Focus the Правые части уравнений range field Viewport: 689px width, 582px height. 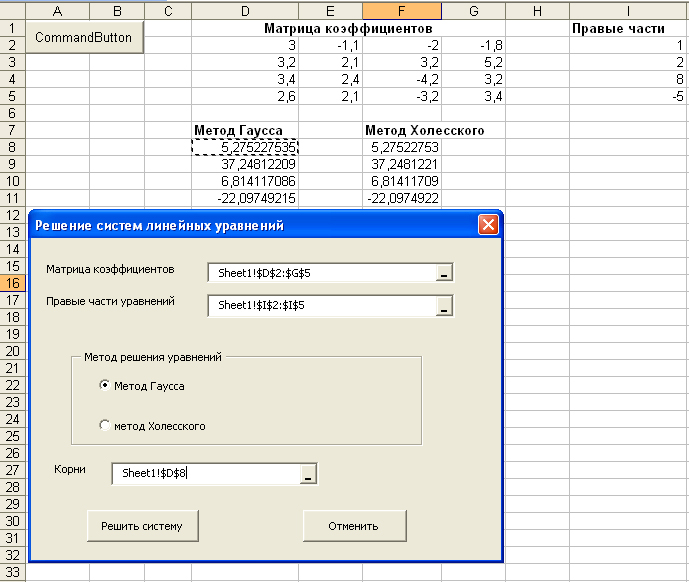point(322,306)
